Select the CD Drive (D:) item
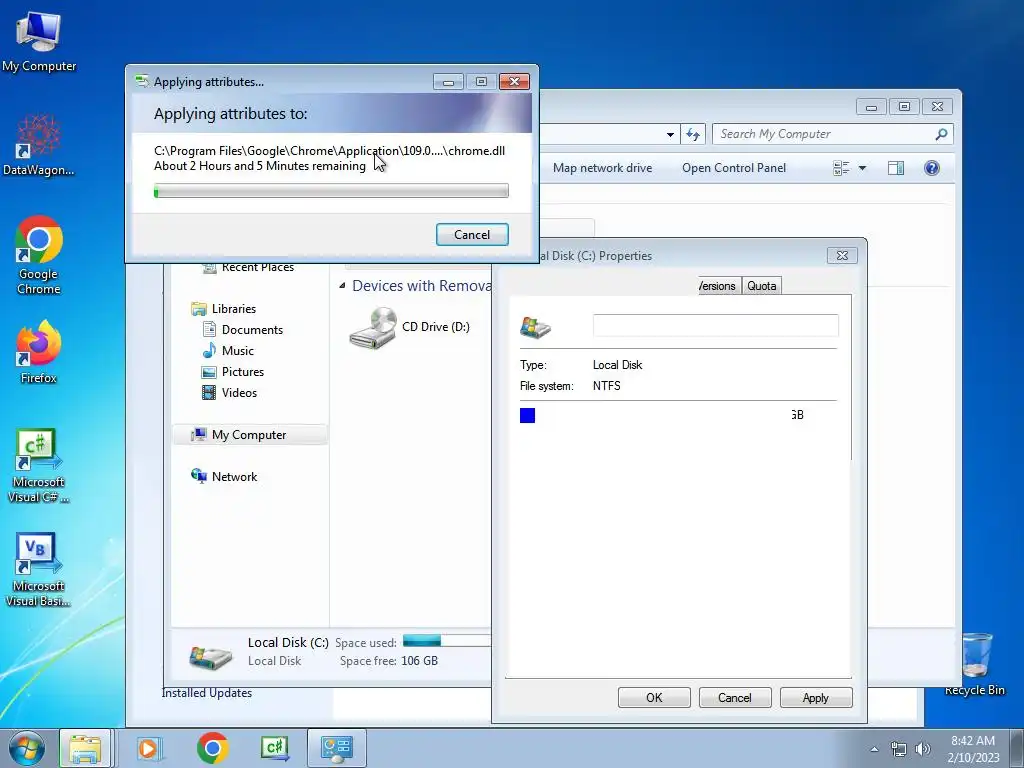This screenshot has width=1024, height=768. 410,328
